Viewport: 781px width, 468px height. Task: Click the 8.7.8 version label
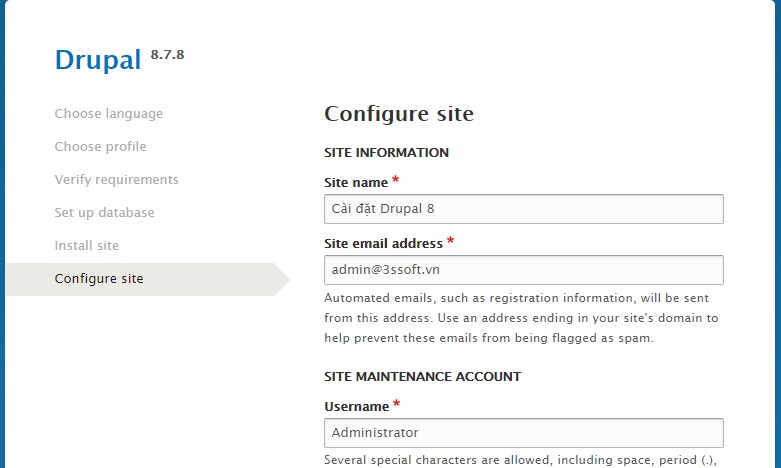(x=167, y=55)
